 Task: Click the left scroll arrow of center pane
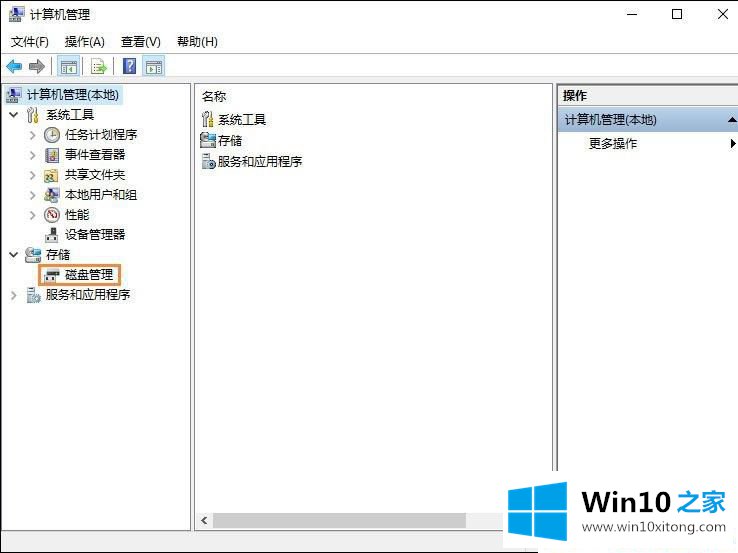(204, 521)
